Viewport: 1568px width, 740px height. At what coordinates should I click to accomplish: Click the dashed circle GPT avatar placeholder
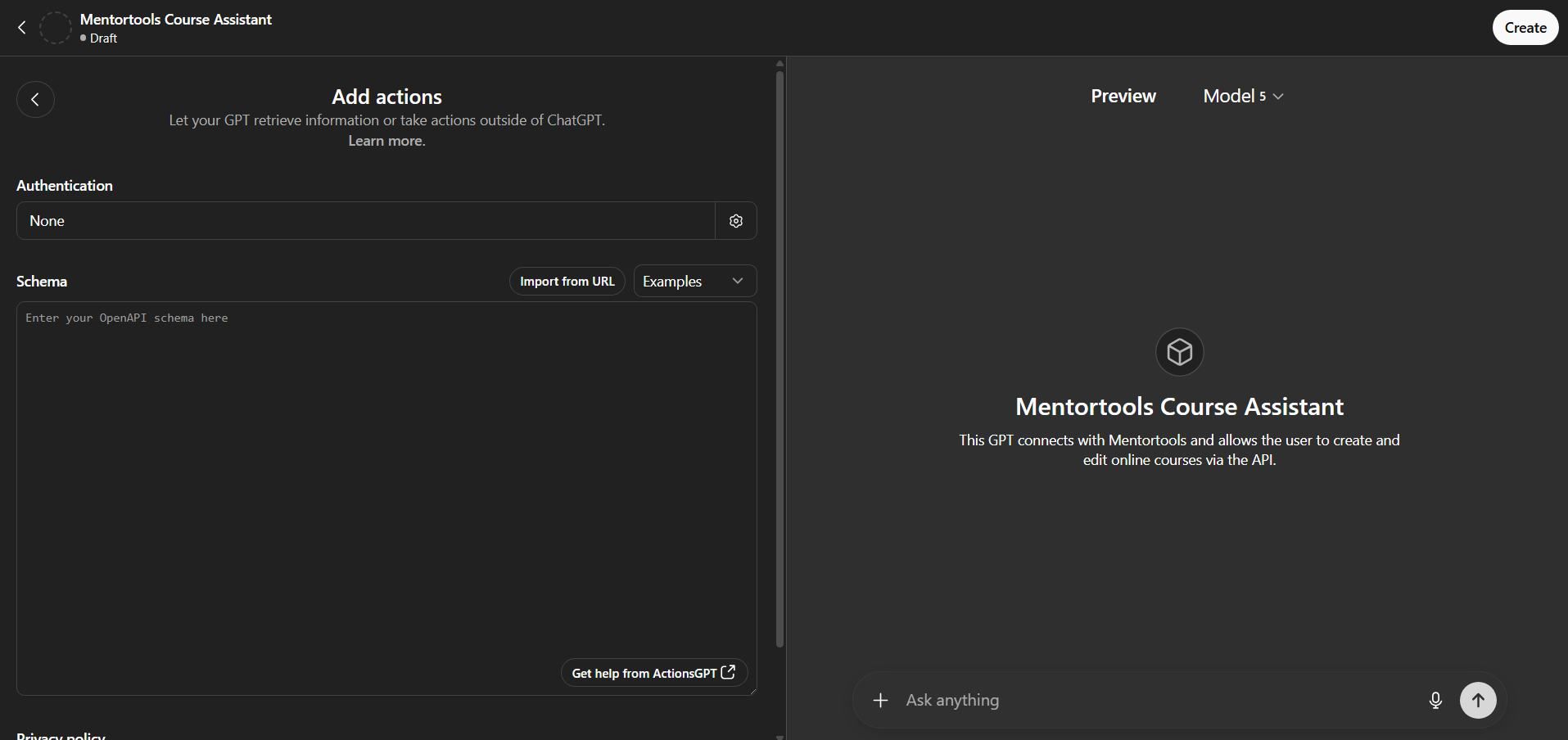[x=56, y=28]
